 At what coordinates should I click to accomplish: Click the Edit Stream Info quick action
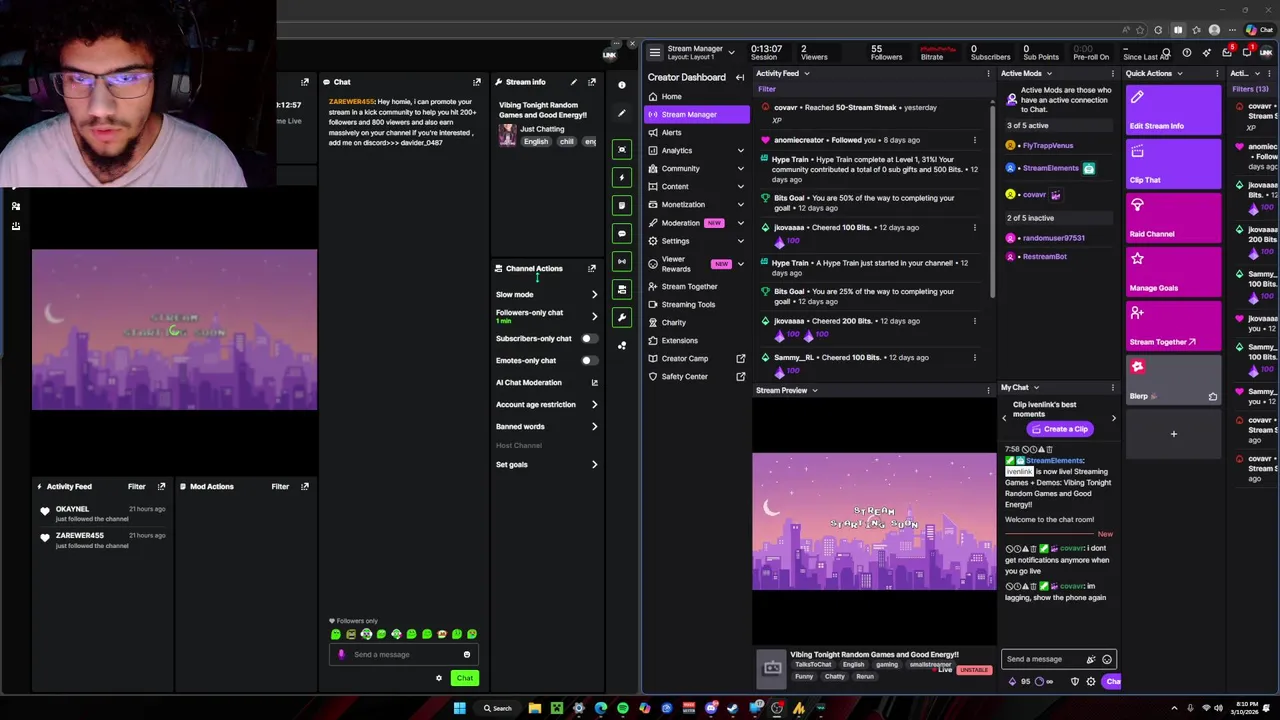(x=1173, y=111)
